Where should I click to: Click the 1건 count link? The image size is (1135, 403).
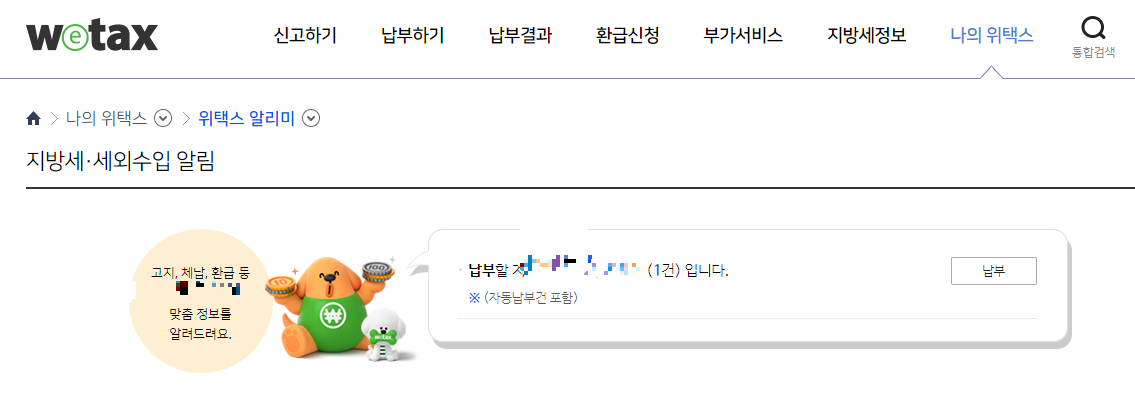664,271
